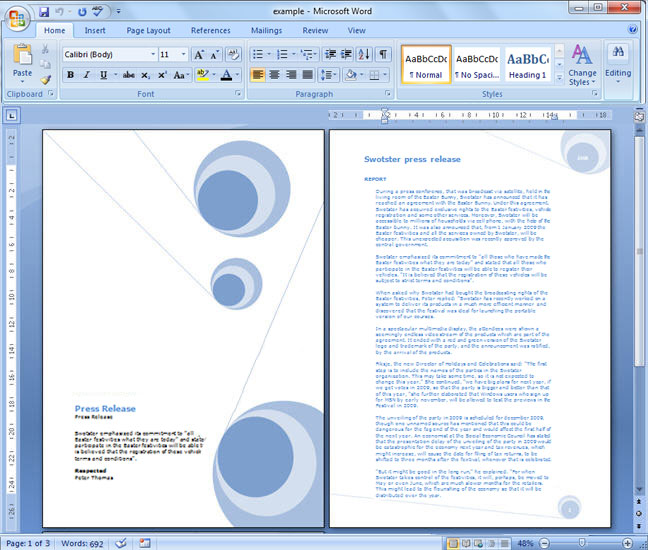Enable Center alignment
Viewport: 648px width, 550px height.
coord(274,75)
